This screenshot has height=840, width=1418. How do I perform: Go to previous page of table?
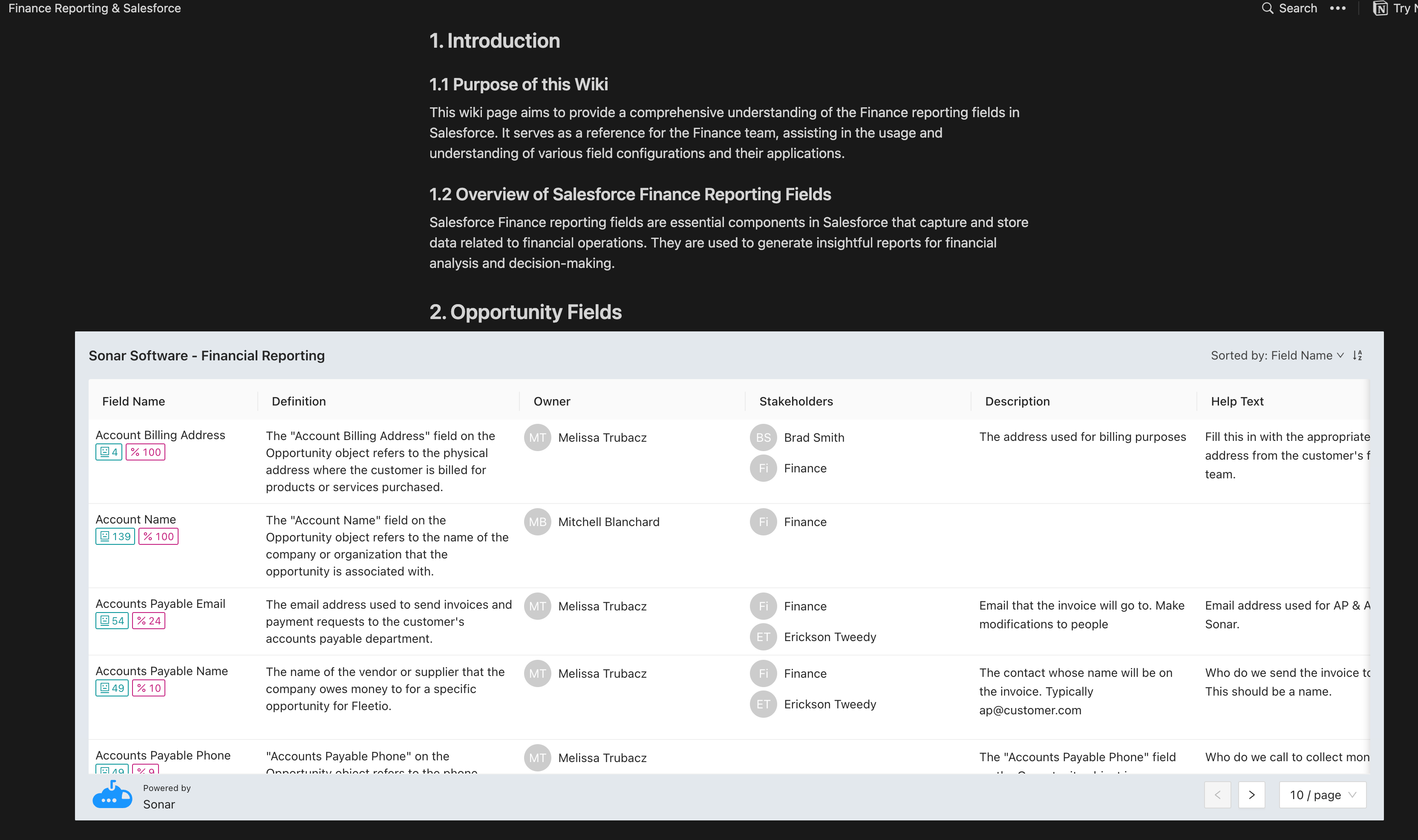pyautogui.click(x=1217, y=795)
